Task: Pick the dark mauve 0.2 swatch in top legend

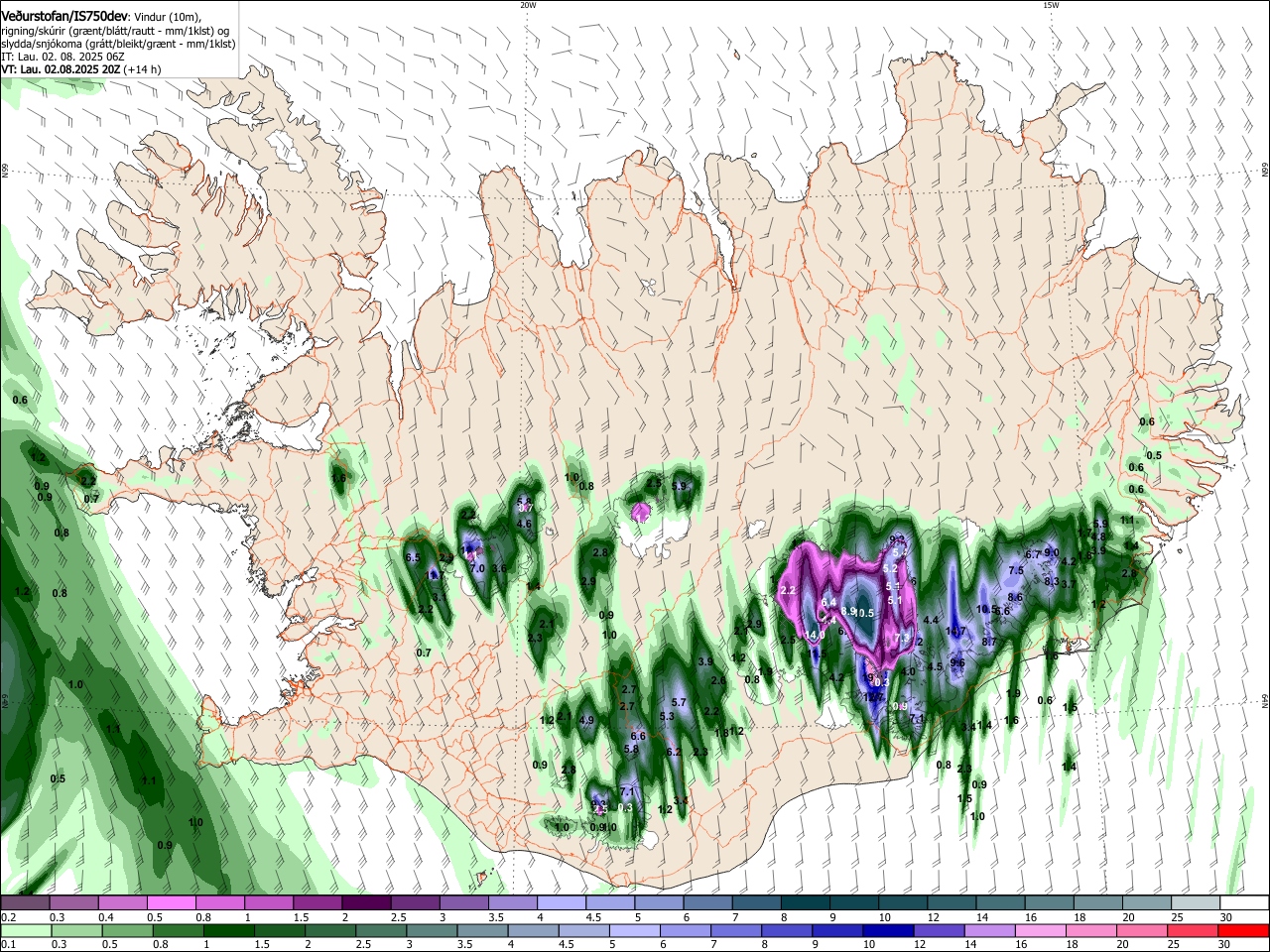Action: (x=25, y=903)
